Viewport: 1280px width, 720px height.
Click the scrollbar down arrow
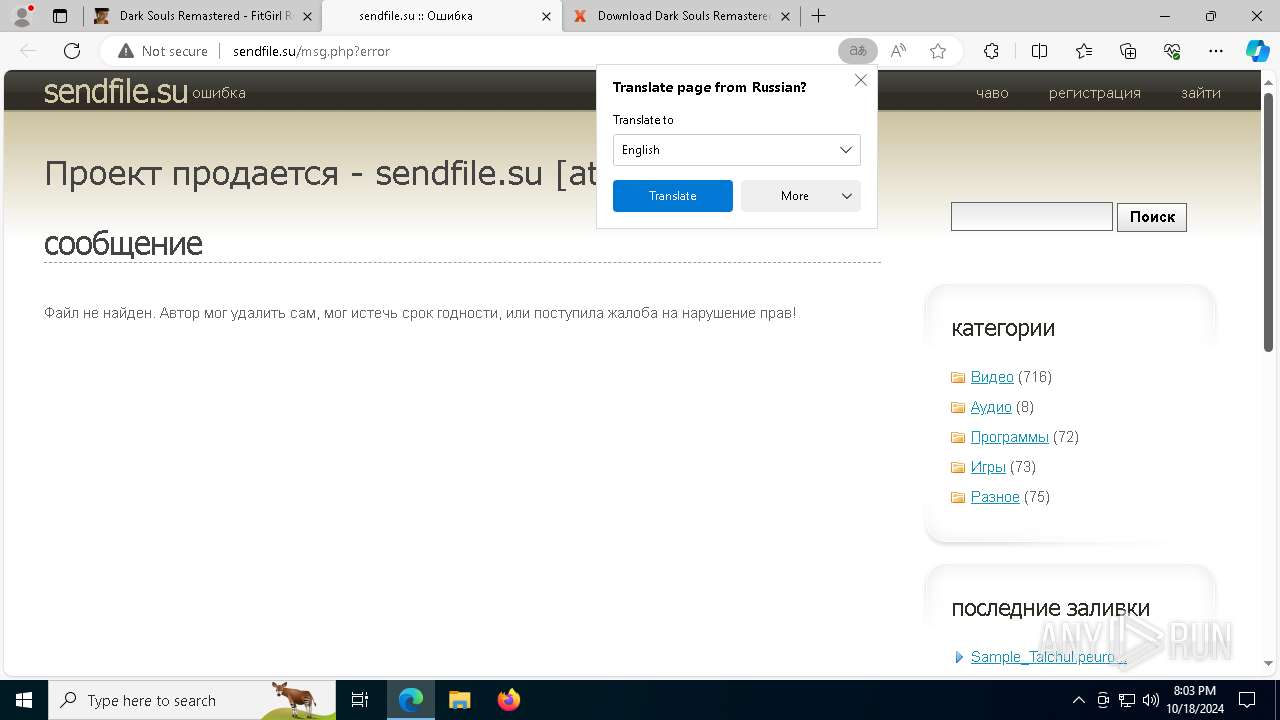click(x=1268, y=663)
